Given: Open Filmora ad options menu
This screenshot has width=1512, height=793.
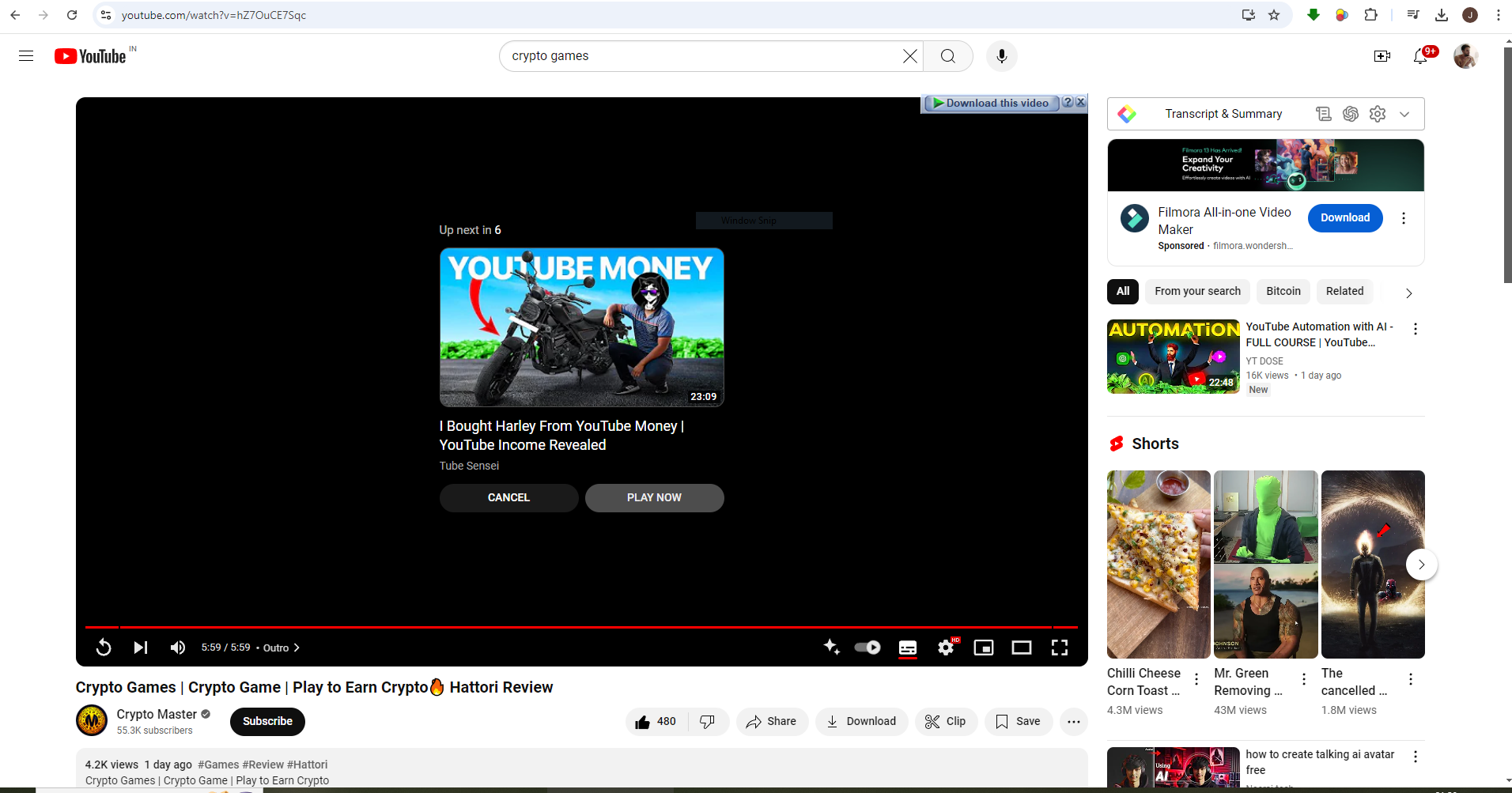Looking at the screenshot, I should [1404, 218].
